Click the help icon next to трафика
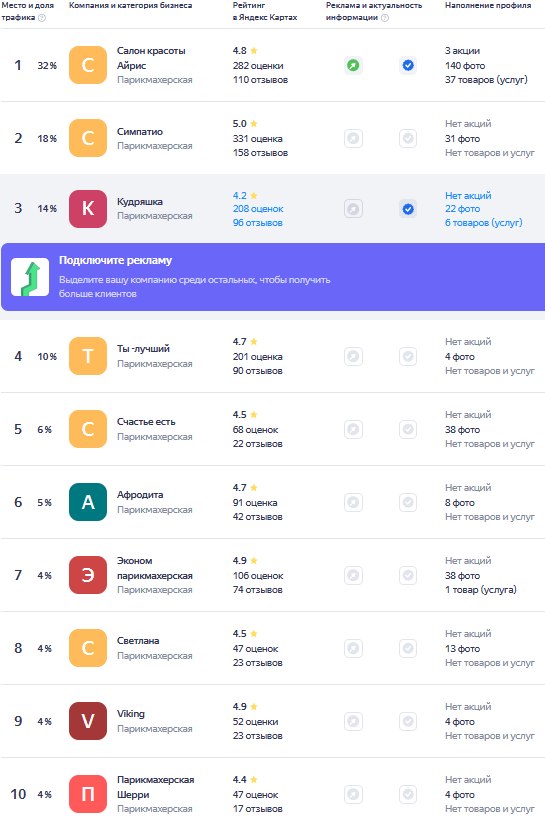This screenshot has height=825, width=545. (42, 18)
